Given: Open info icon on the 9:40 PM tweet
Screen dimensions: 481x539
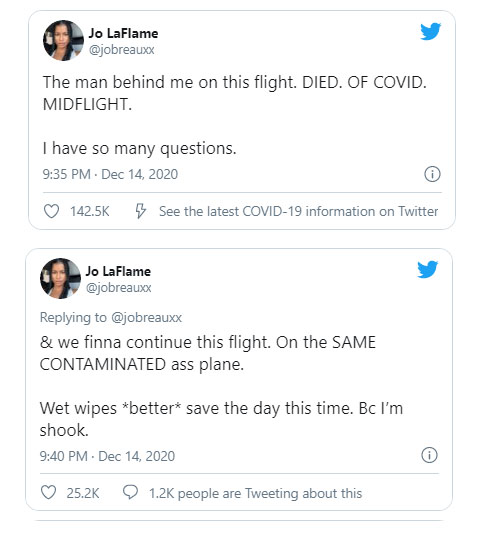Looking at the screenshot, I should tap(429, 455).
